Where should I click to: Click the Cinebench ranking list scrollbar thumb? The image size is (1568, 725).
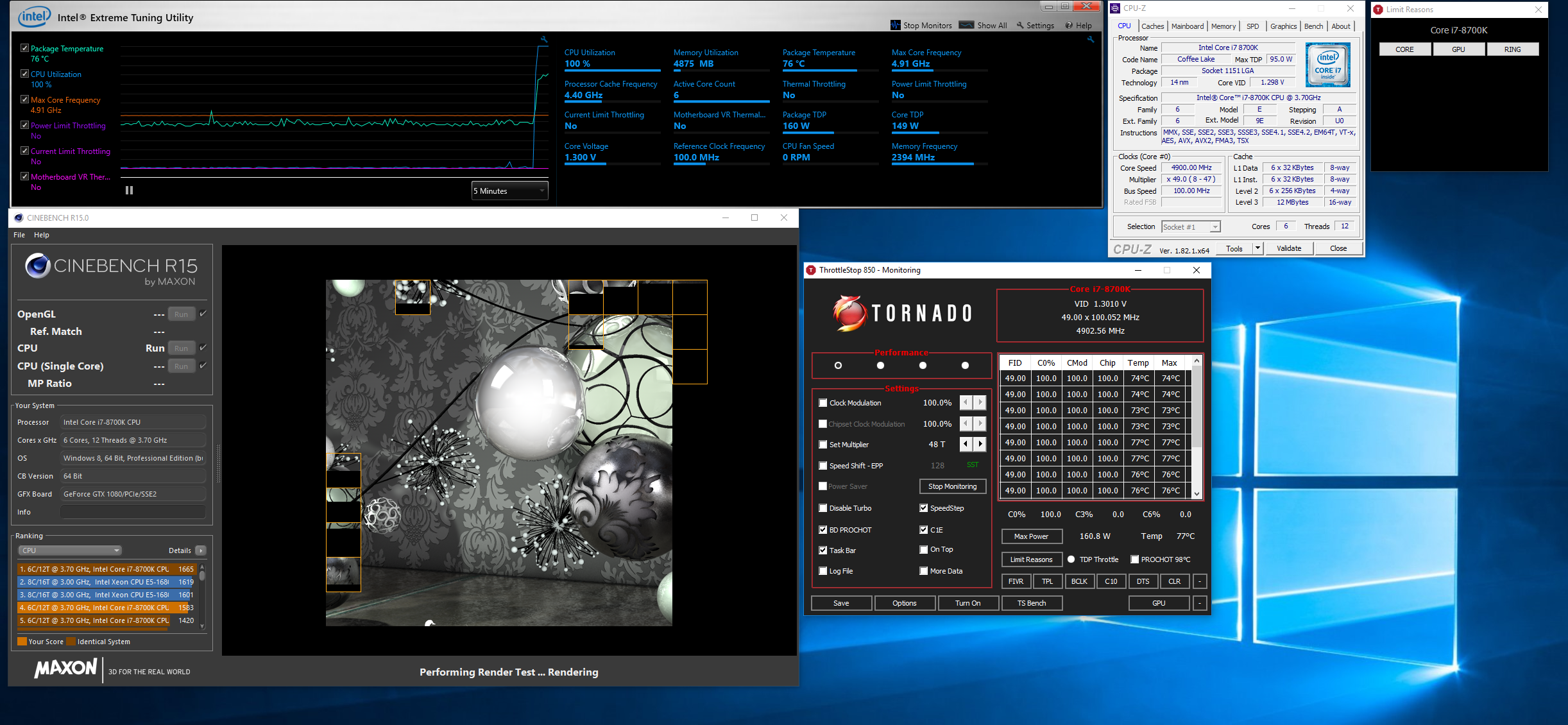(x=202, y=576)
